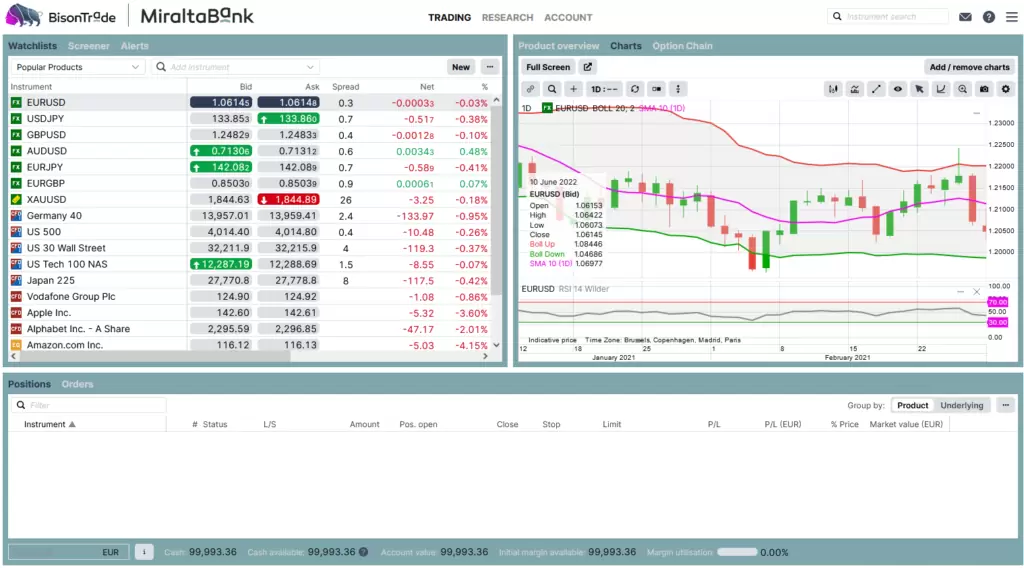Pop out chart in new window

[587, 67]
